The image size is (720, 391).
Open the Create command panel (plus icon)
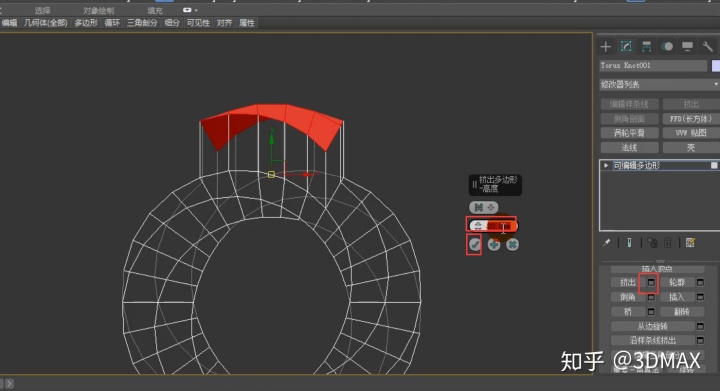[606, 46]
